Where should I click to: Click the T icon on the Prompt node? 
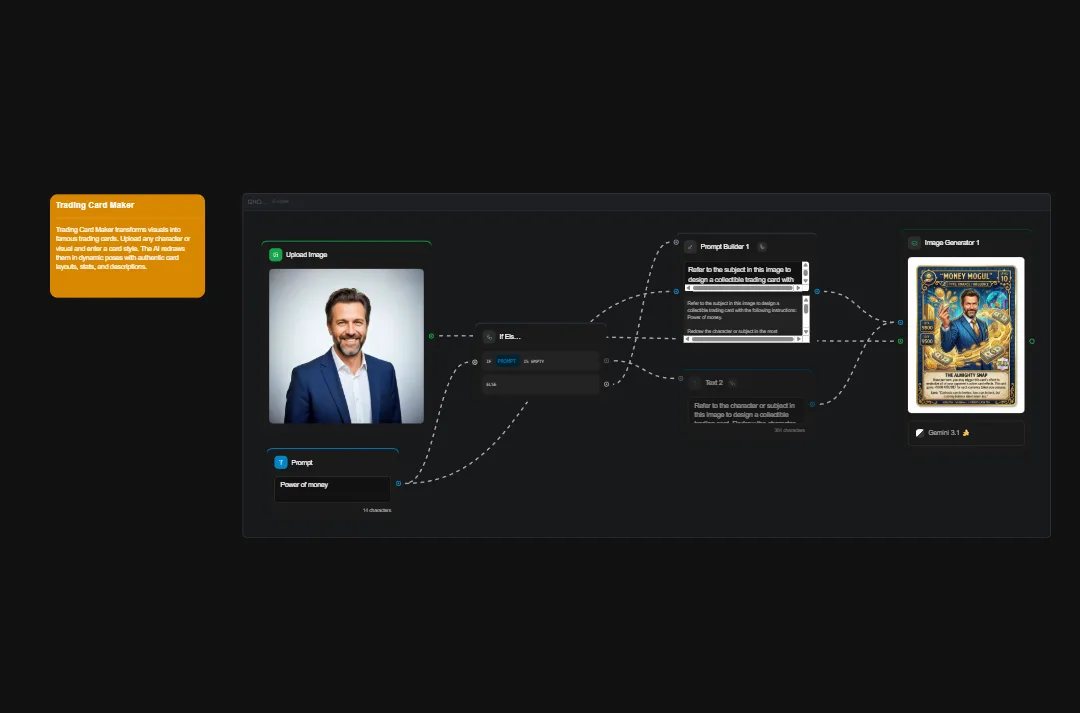coord(281,462)
